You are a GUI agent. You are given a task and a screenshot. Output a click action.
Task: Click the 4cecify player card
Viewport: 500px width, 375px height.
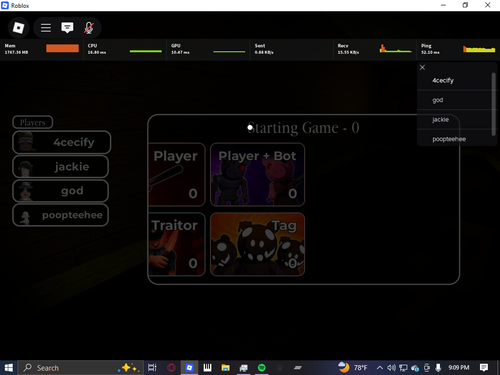point(62,142)
